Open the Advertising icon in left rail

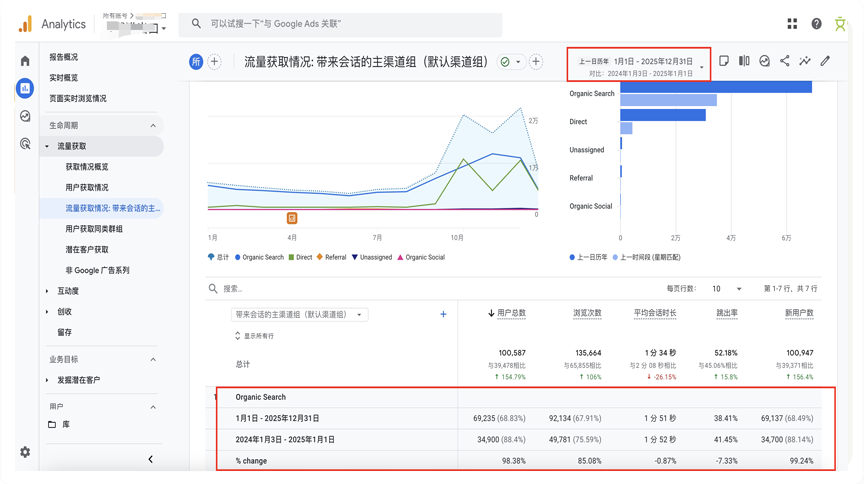click(25, 144)
